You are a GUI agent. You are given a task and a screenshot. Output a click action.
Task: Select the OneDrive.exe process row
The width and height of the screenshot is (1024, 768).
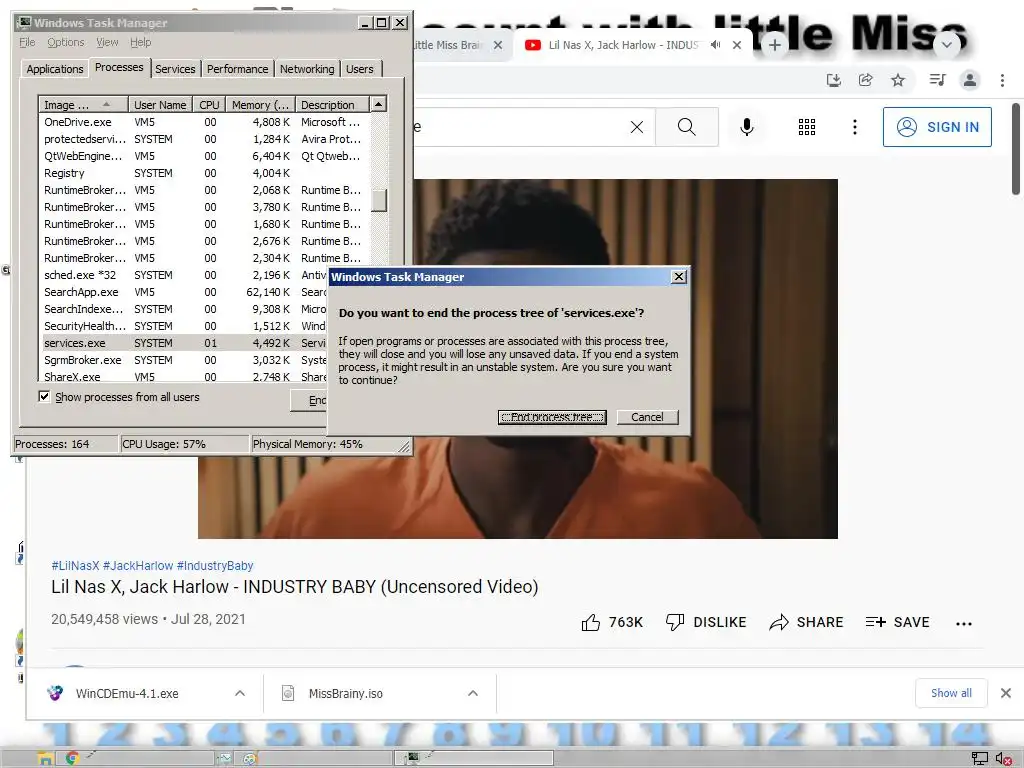[x=204, y=122]
